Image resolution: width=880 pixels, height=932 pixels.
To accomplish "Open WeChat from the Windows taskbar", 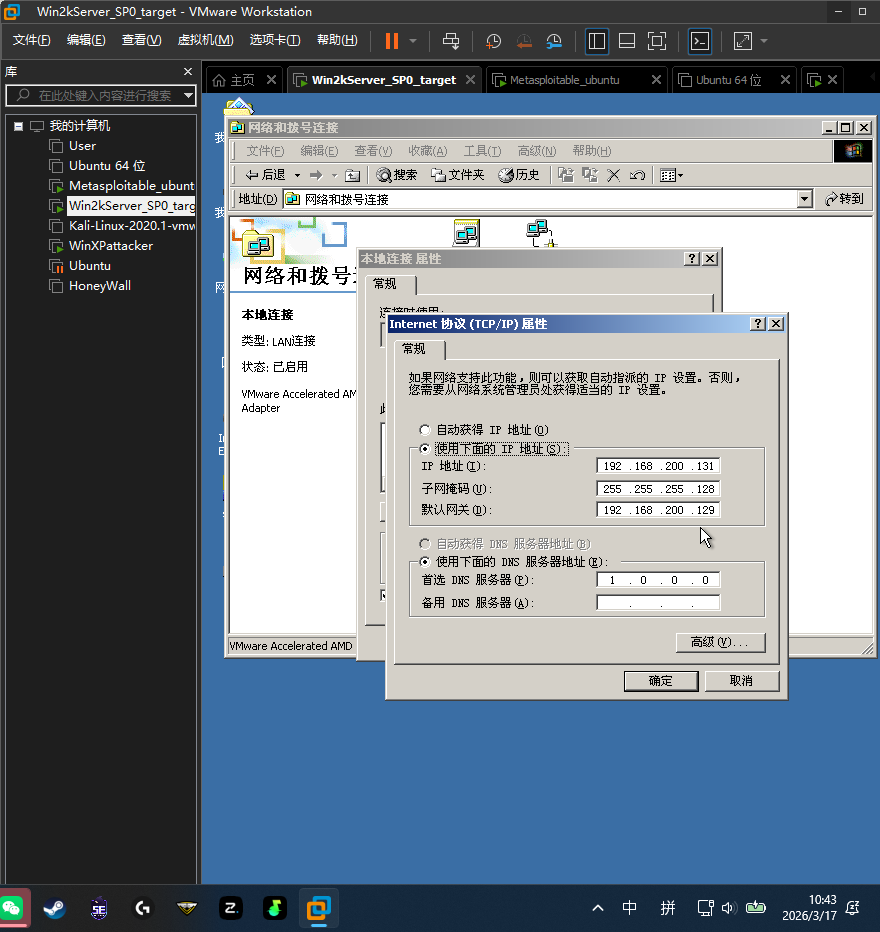I will (x=12, y=908).
